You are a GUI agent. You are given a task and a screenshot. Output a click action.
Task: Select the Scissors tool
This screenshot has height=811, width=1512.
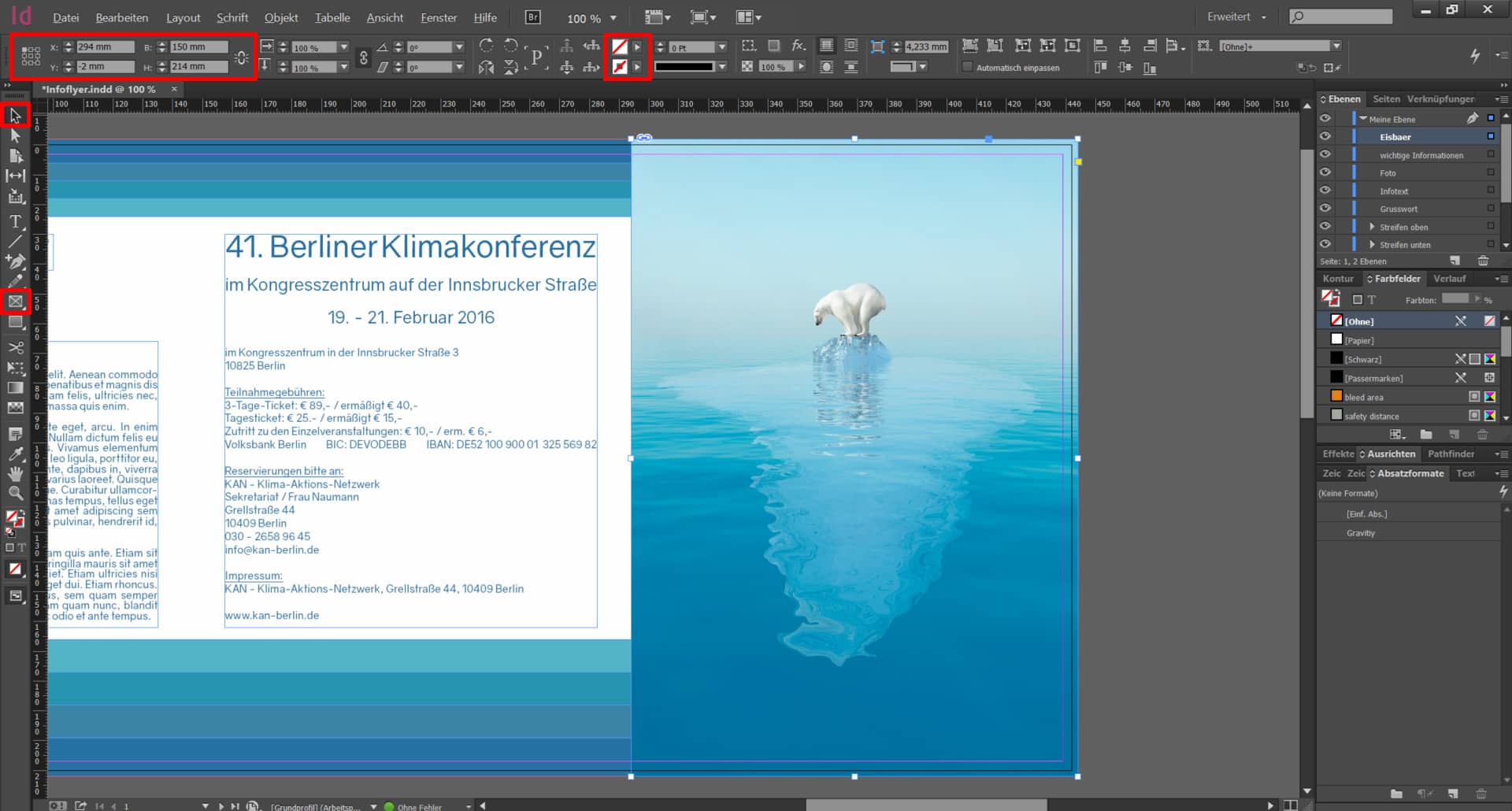[x=15, y=347]
